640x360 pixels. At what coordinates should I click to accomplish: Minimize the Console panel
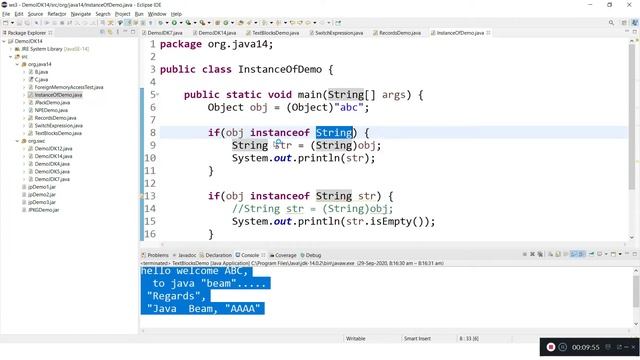click(627, 253)
